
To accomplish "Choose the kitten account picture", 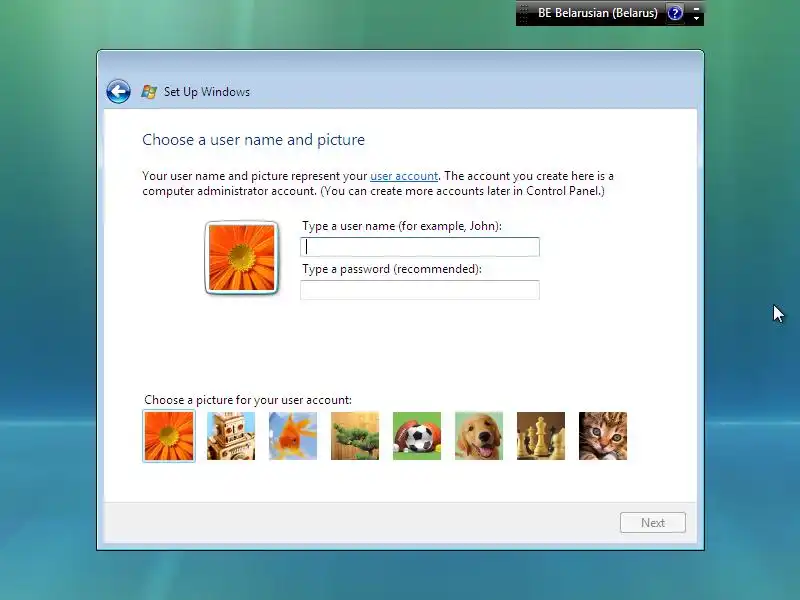I will coord(603,436).
